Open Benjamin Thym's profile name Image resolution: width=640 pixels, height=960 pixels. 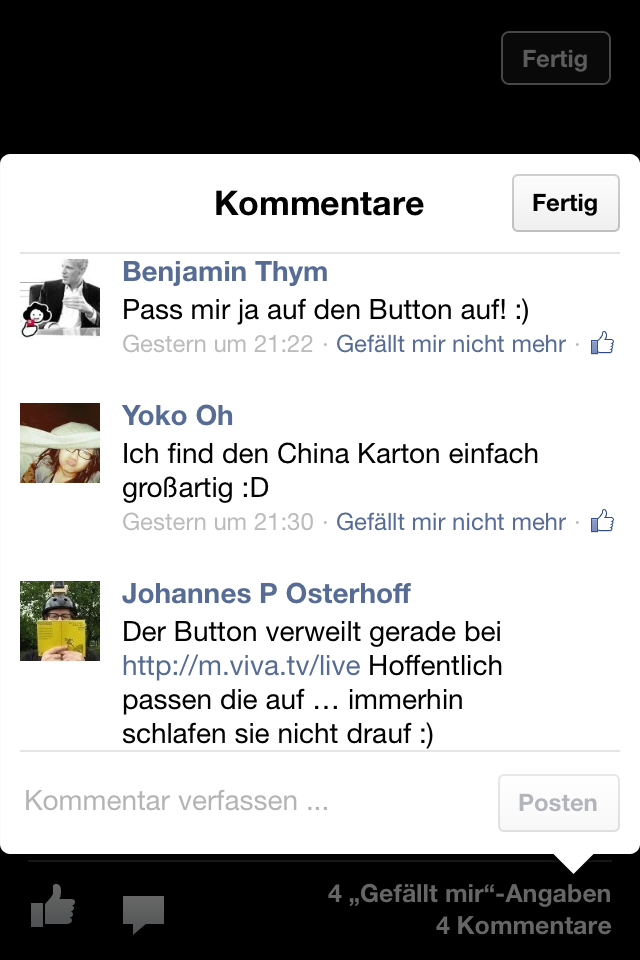click(225, 272)
